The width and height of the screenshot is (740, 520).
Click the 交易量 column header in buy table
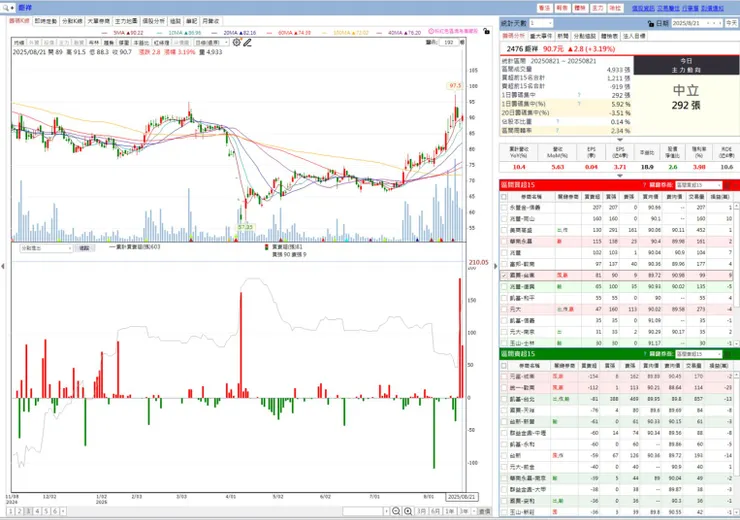pyautogui.click(x=696, y=197)
